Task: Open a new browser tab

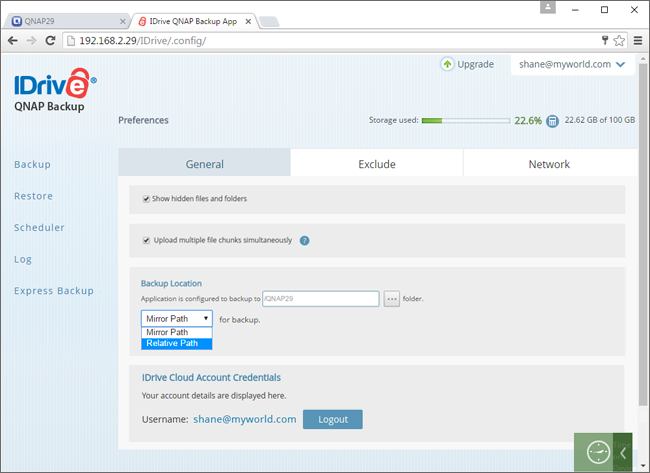Action: (269, 22)
